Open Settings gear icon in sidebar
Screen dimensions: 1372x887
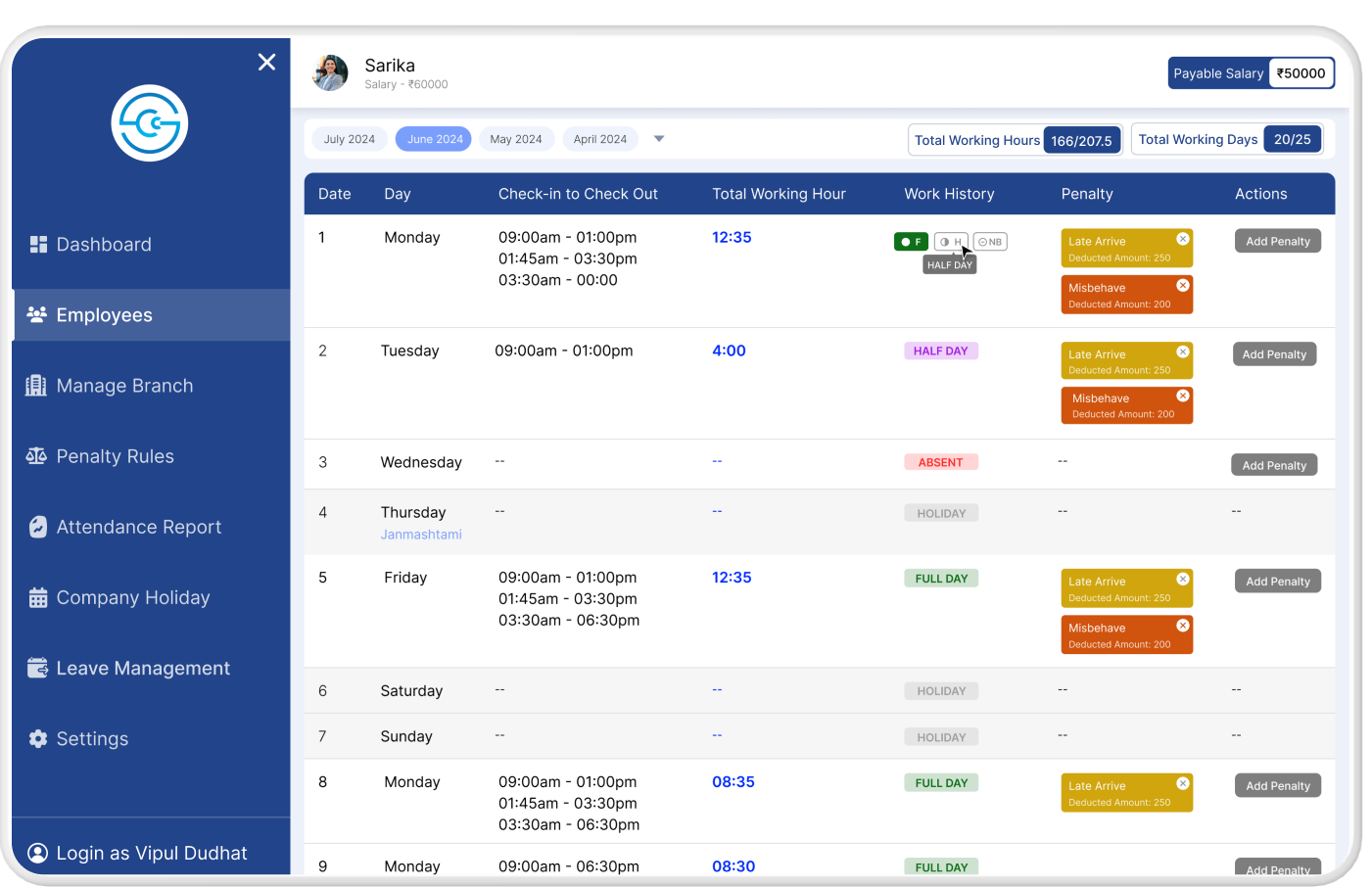click(38, 739)
